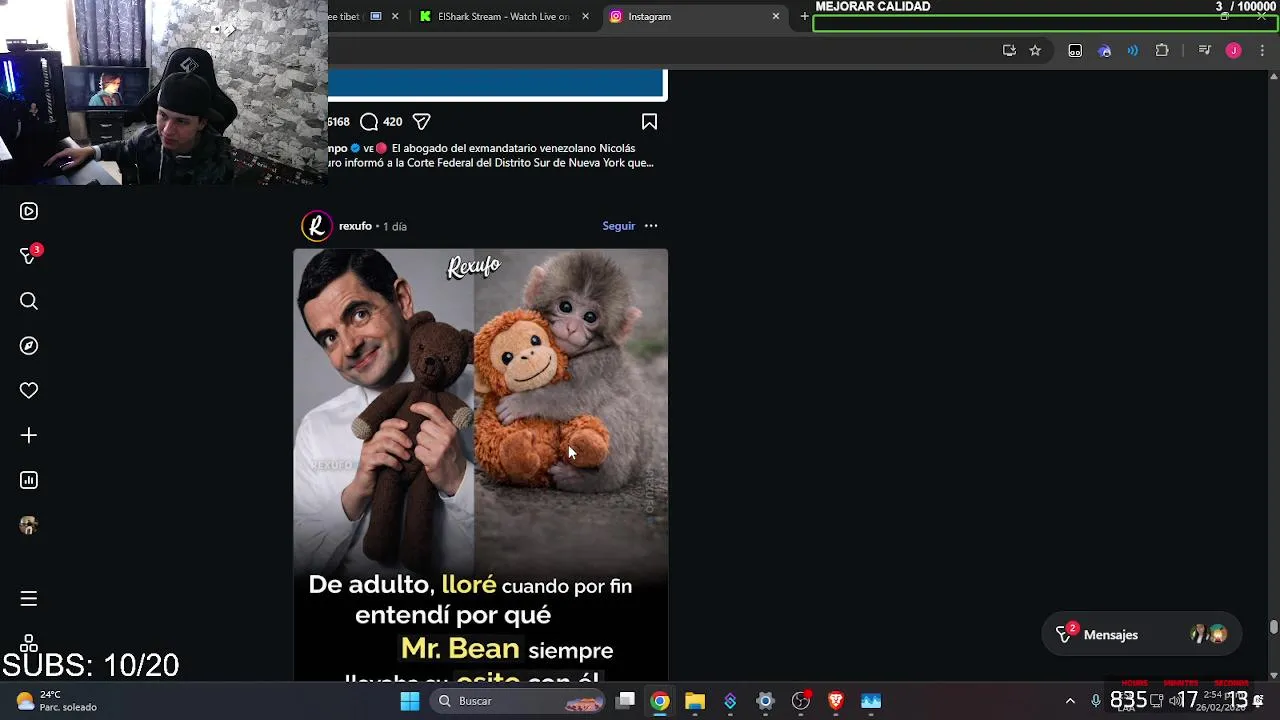Open the Task View taskbar icon
This screenshot has width=1280, height=720.
pyautogui.click(x=625, y=701)
